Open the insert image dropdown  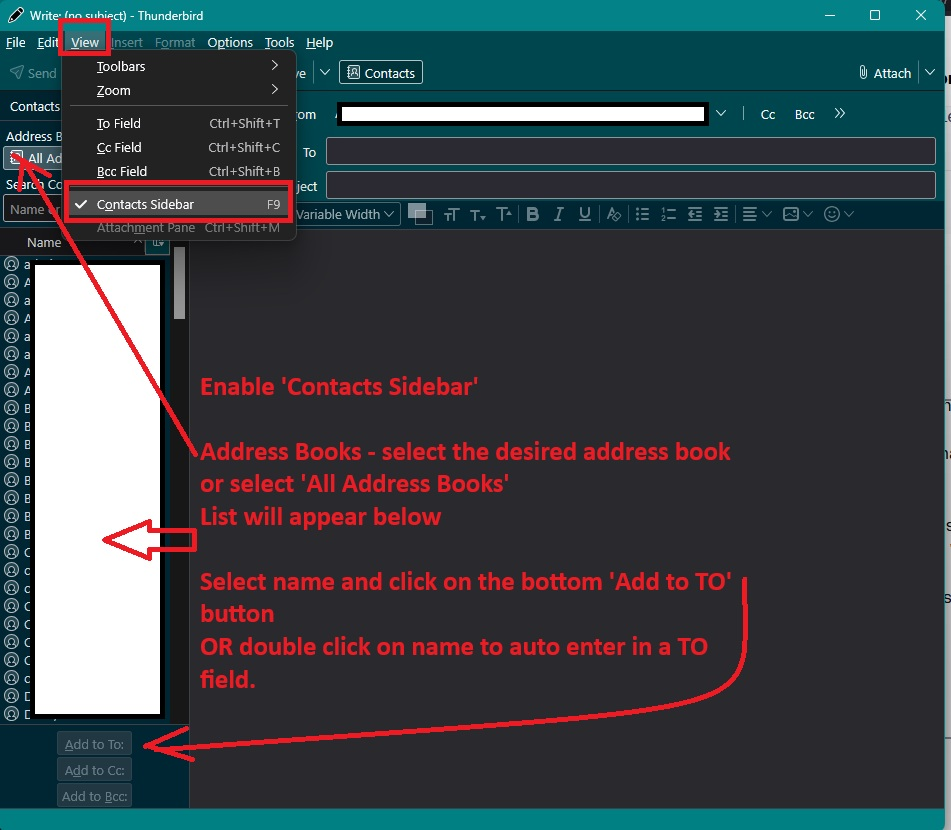click(797, 214)
